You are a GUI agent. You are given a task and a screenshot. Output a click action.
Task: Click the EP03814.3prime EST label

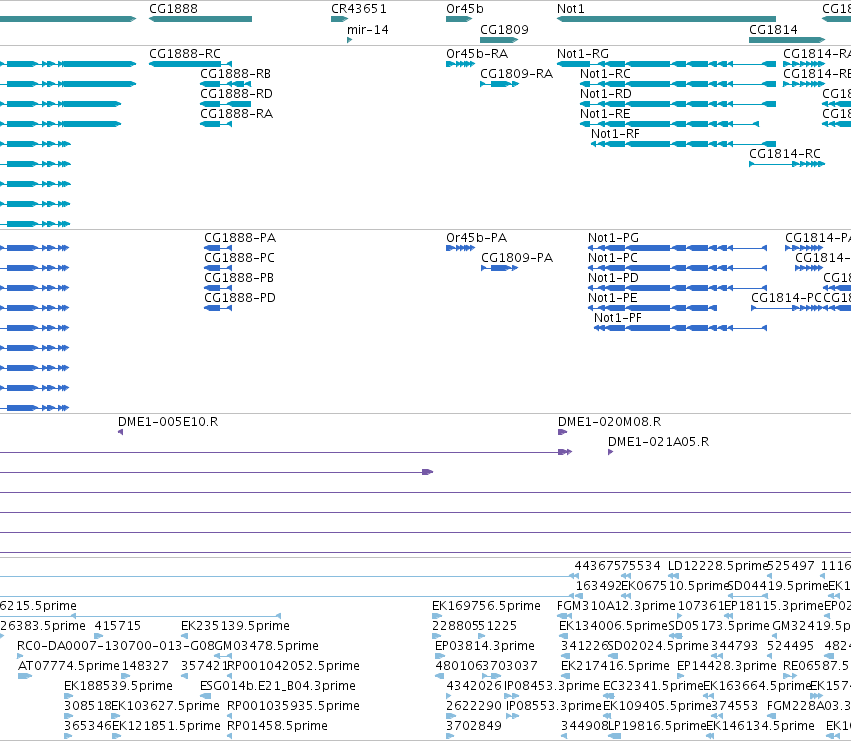coord(485,646)
